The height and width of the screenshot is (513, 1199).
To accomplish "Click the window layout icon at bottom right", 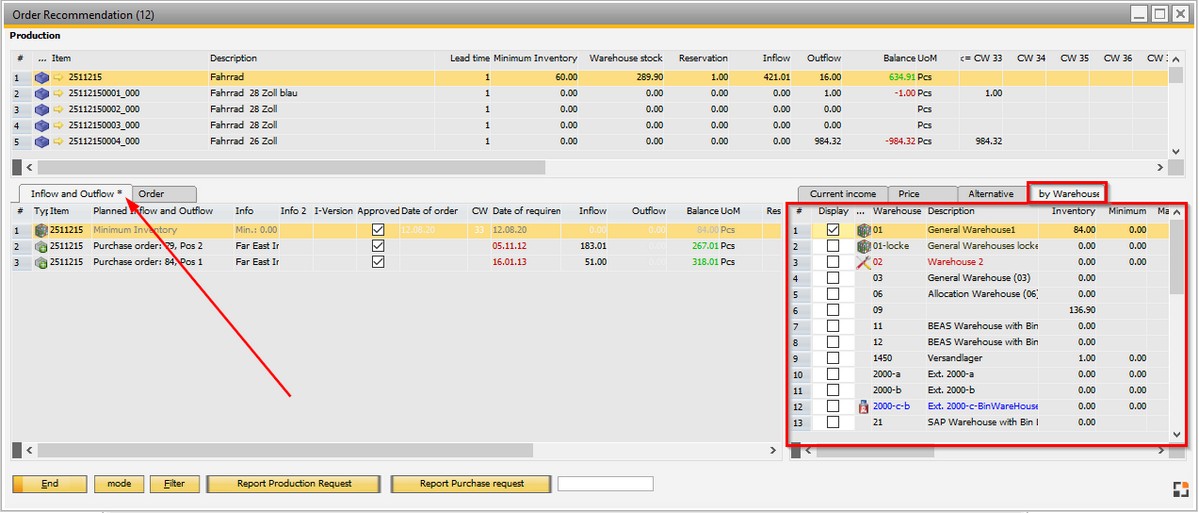I will (x=1180, y=488).
